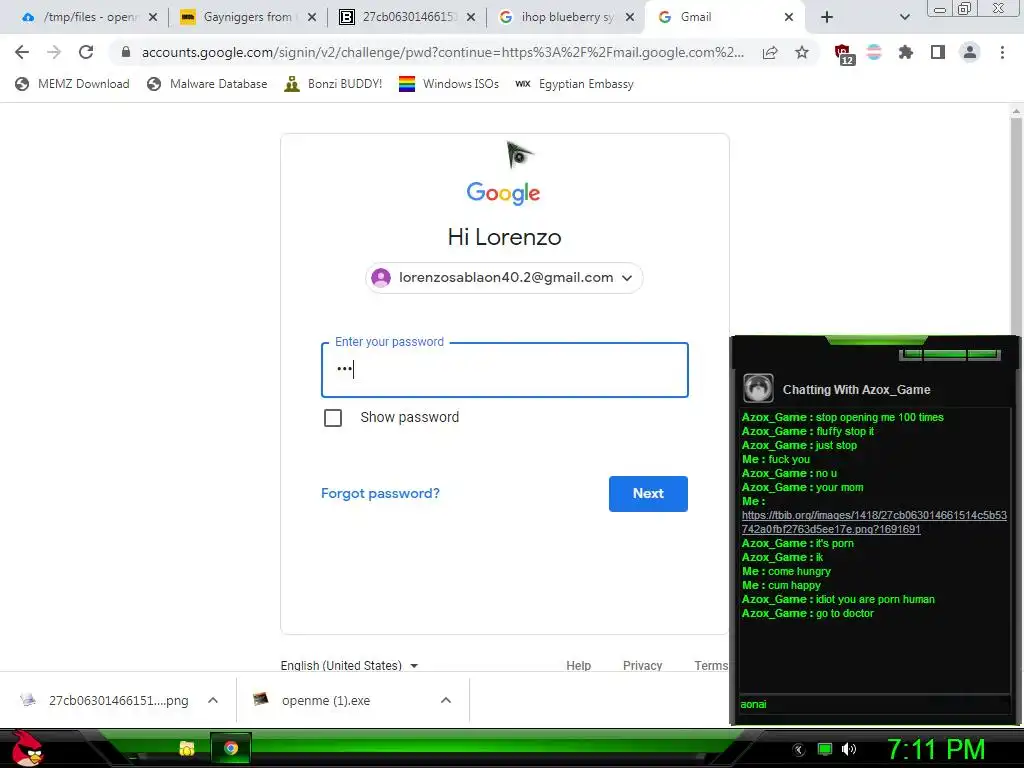The image size is (1024, 768).
Task: Click 'go to doctor' chat message
Action: (844, 613)
